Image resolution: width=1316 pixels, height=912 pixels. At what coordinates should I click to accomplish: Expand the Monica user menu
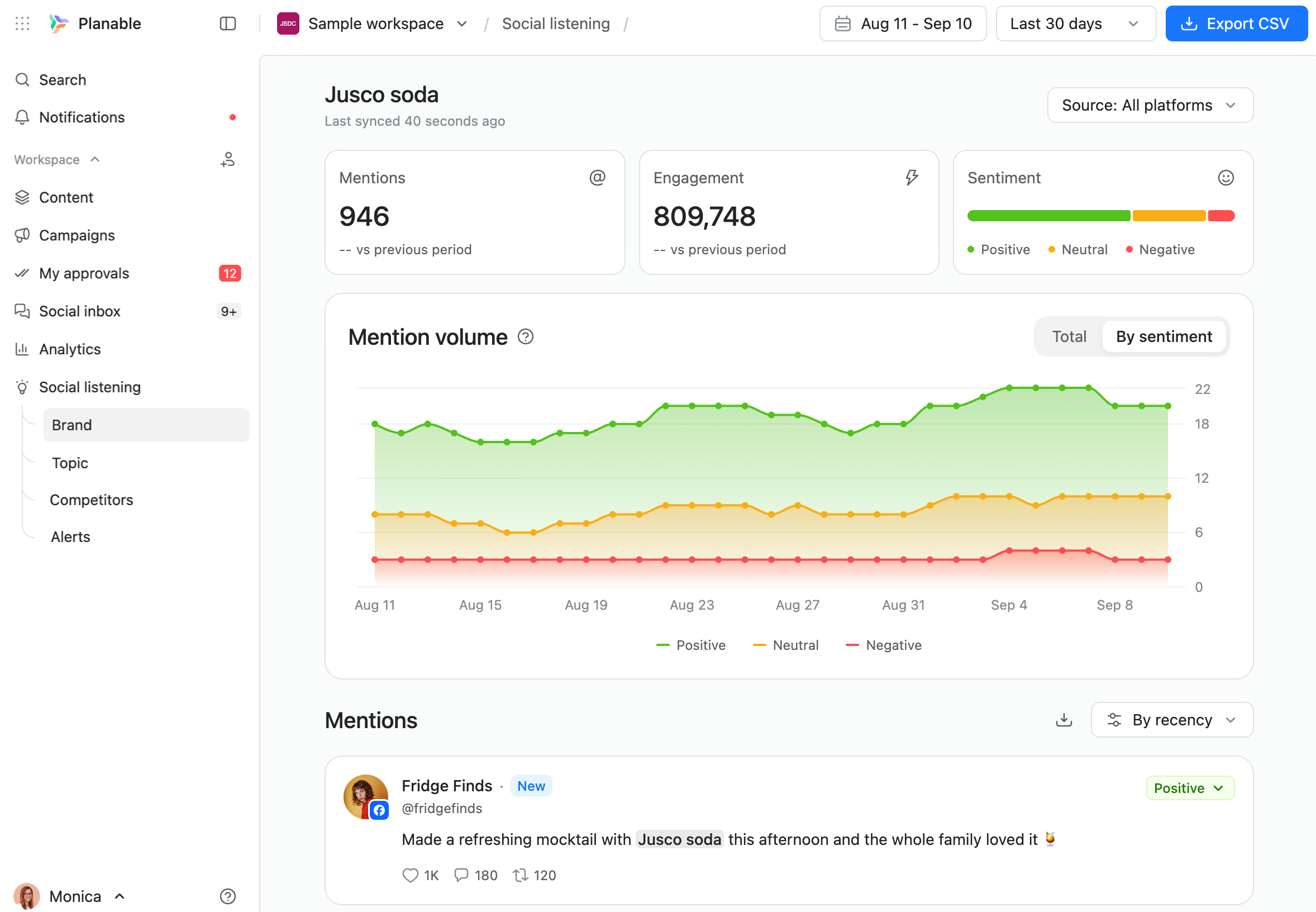pos(70,896)
